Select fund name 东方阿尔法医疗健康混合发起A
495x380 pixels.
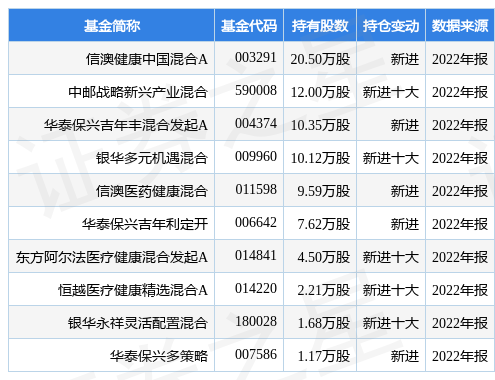pos(112,257)
